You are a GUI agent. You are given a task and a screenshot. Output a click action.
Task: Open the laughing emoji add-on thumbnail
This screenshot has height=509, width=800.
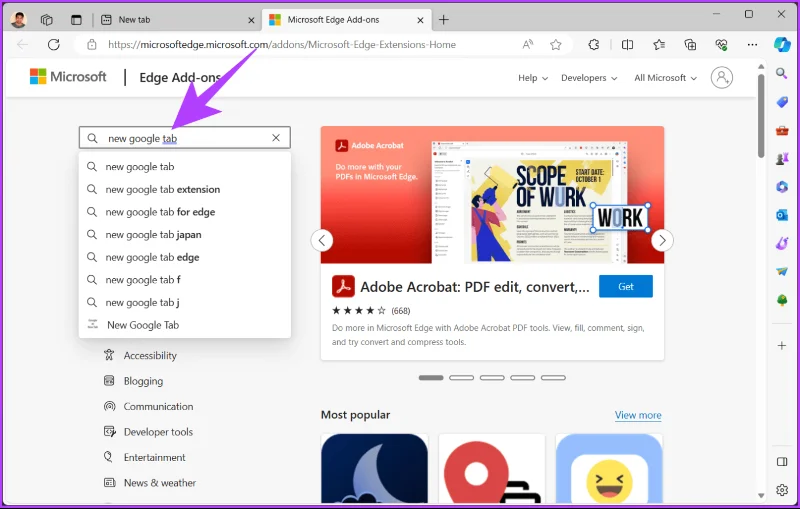click(609, 469)
